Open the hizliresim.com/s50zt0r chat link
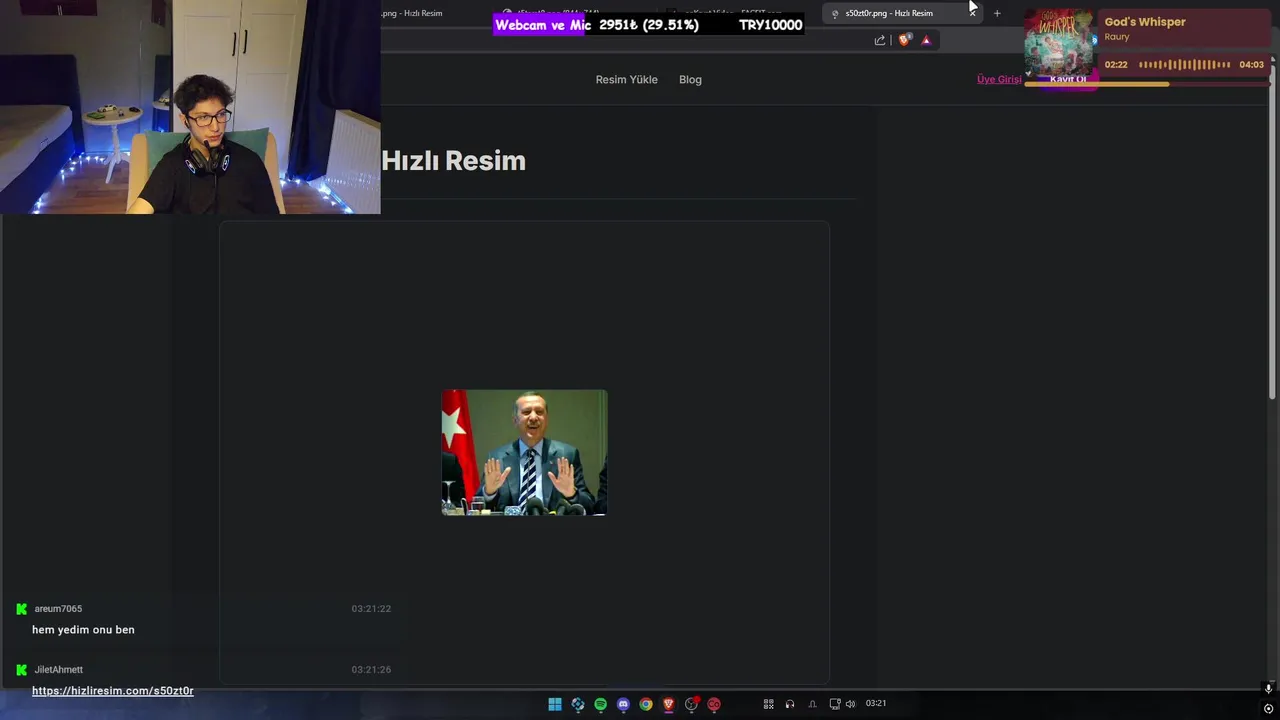The image size is (1280, 720). click(x=113, y=691)
